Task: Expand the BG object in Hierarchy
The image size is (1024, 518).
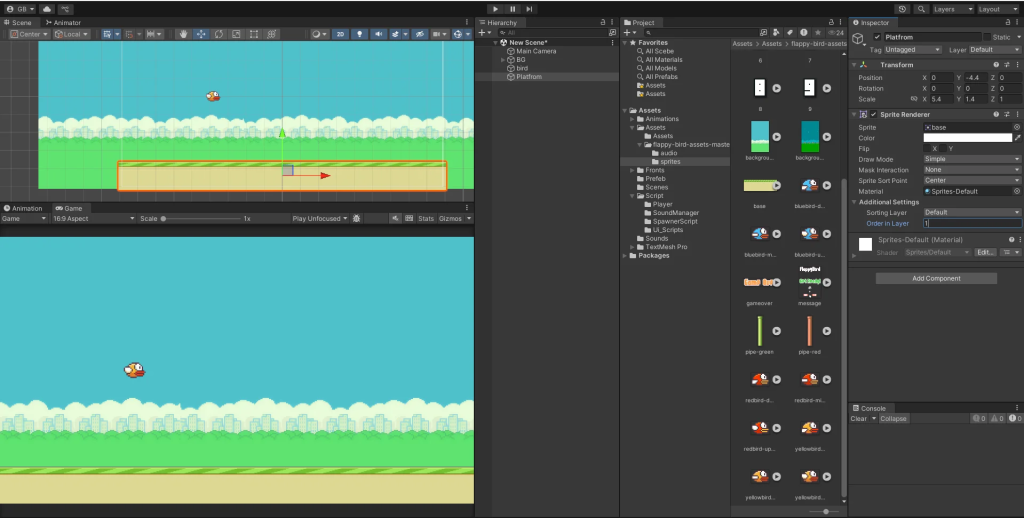Action: (503, 59)
